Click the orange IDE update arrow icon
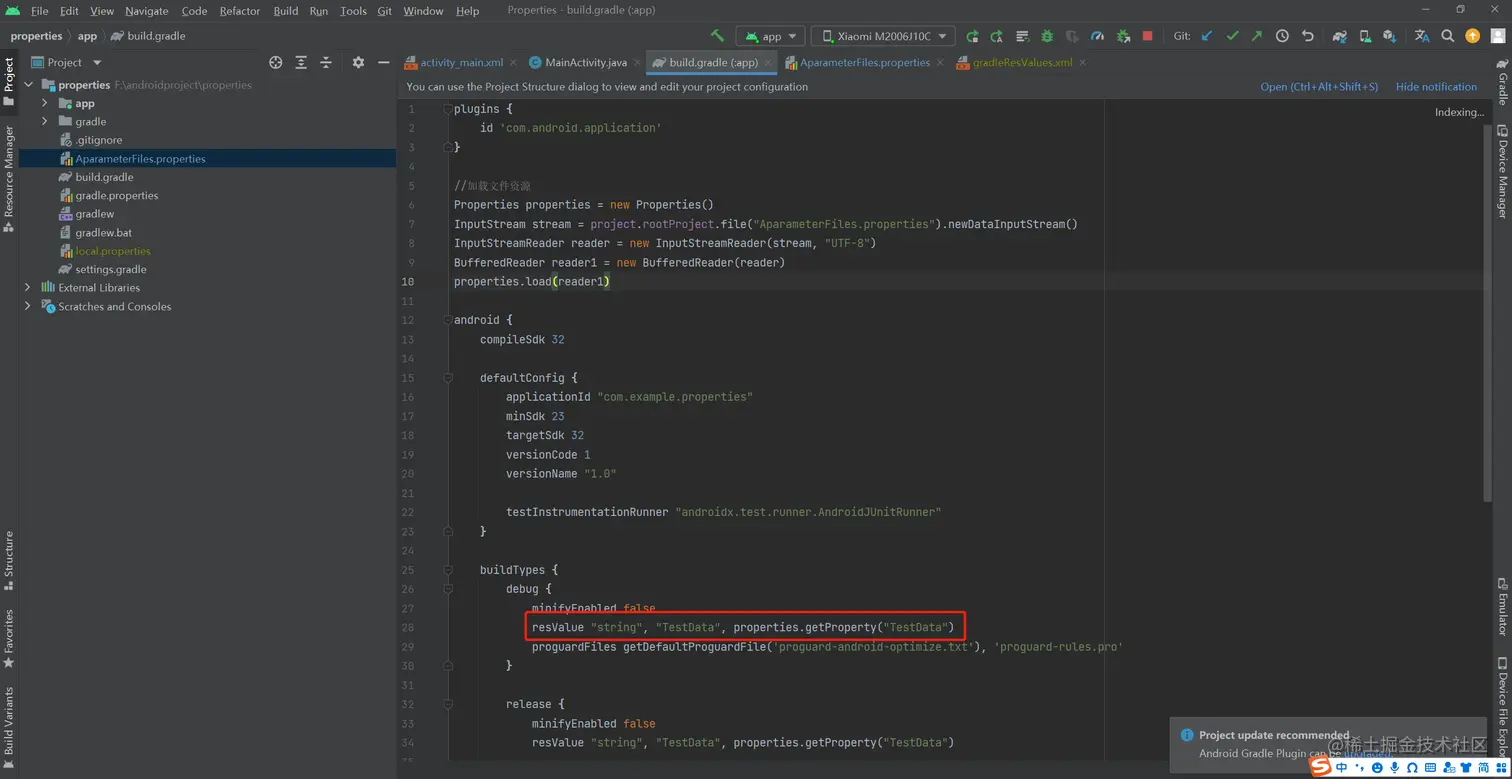This screenshot has height=779, width=1512. pos(1472,36)
